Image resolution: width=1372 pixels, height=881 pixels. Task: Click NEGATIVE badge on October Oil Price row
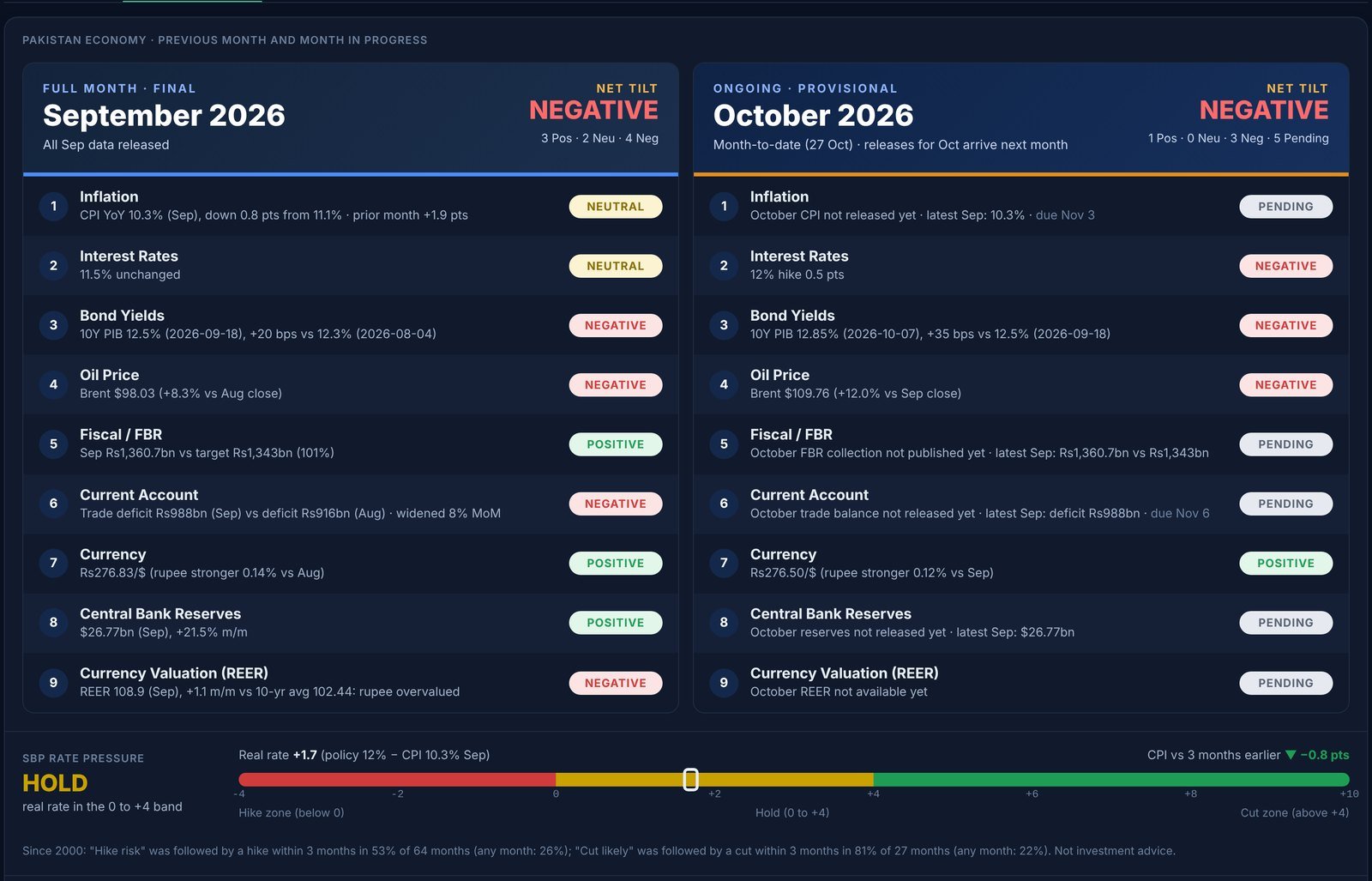pos(1285,385)
